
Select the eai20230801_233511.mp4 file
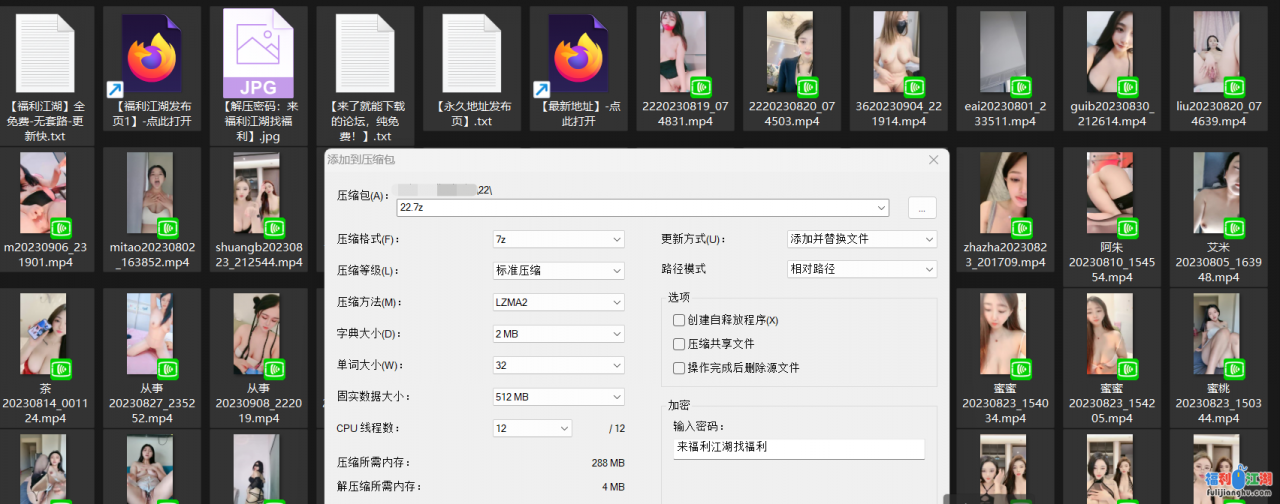(x=1003, y=55)
